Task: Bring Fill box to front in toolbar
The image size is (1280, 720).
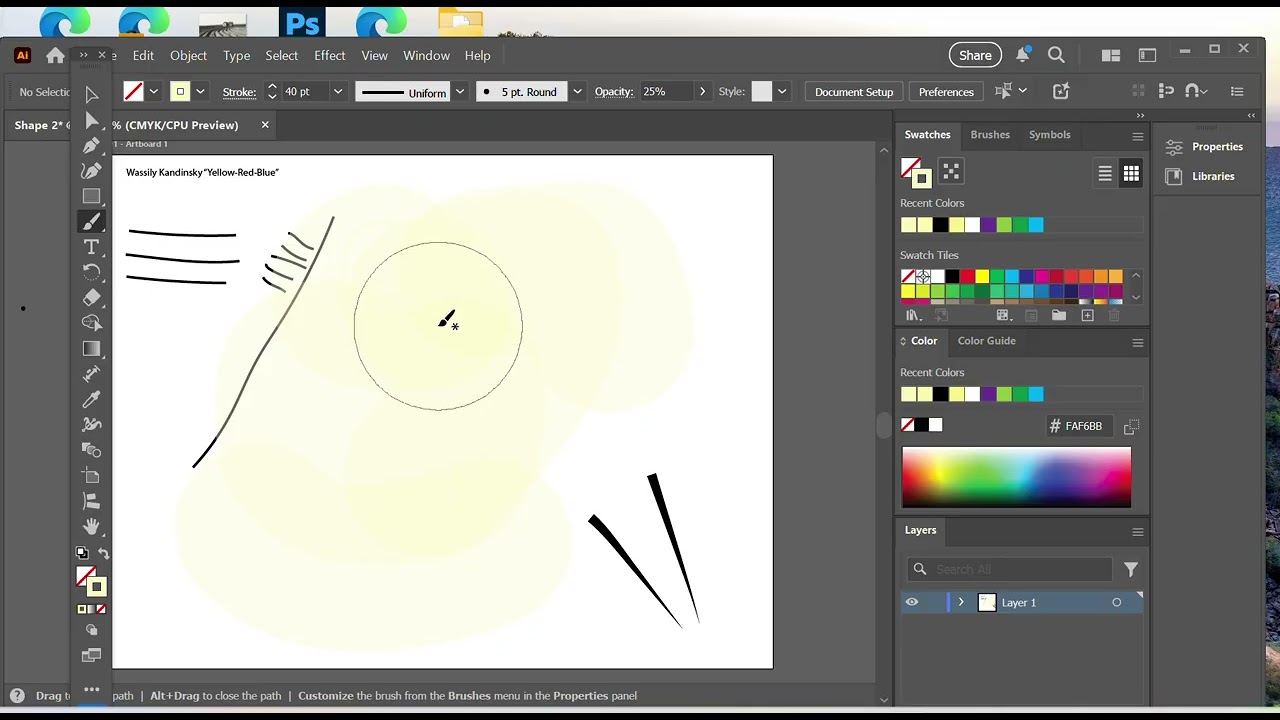Action: pyautogui.click(x=86, y=577)
